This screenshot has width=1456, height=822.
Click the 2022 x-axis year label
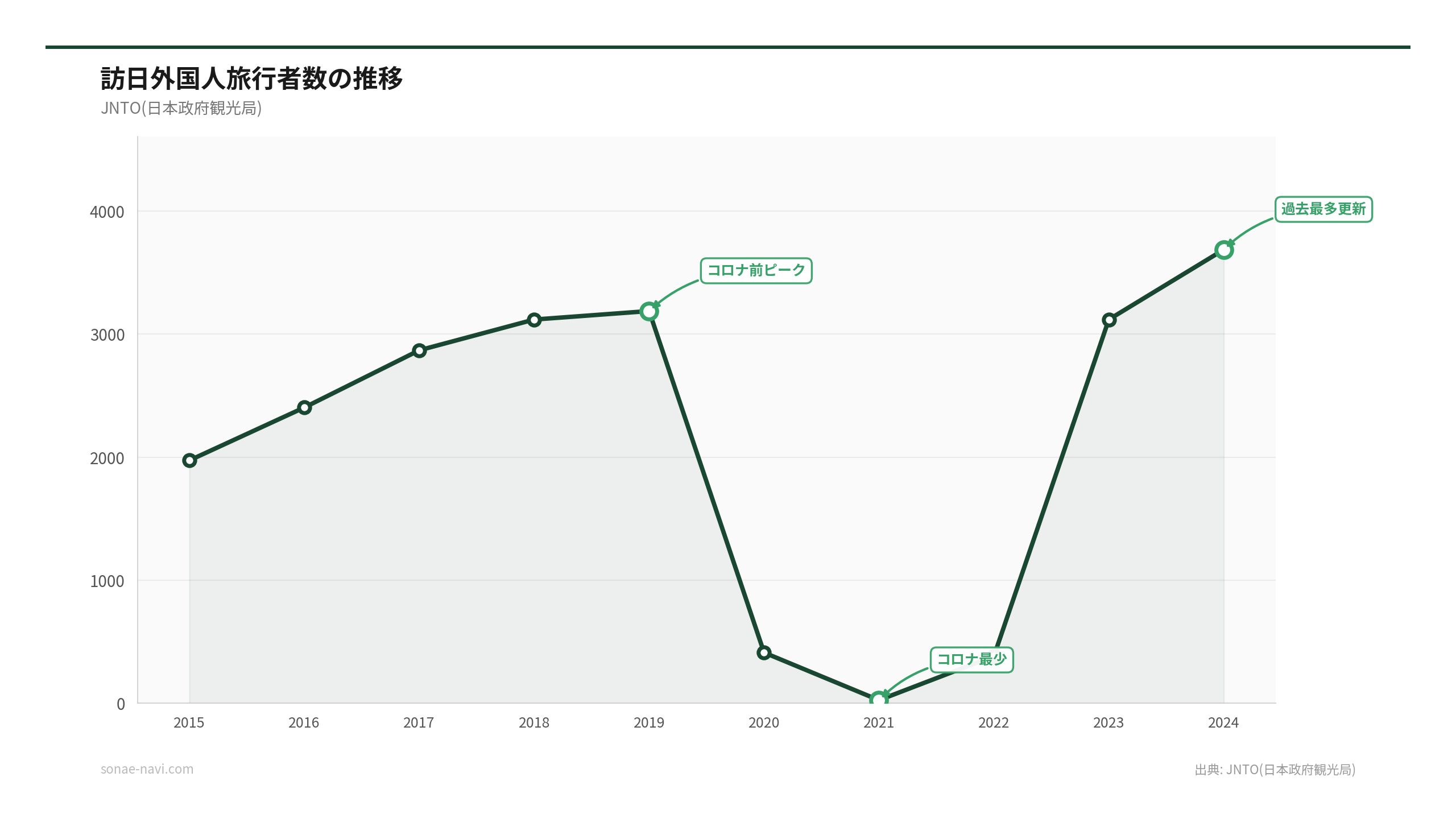tap(993, 722)
